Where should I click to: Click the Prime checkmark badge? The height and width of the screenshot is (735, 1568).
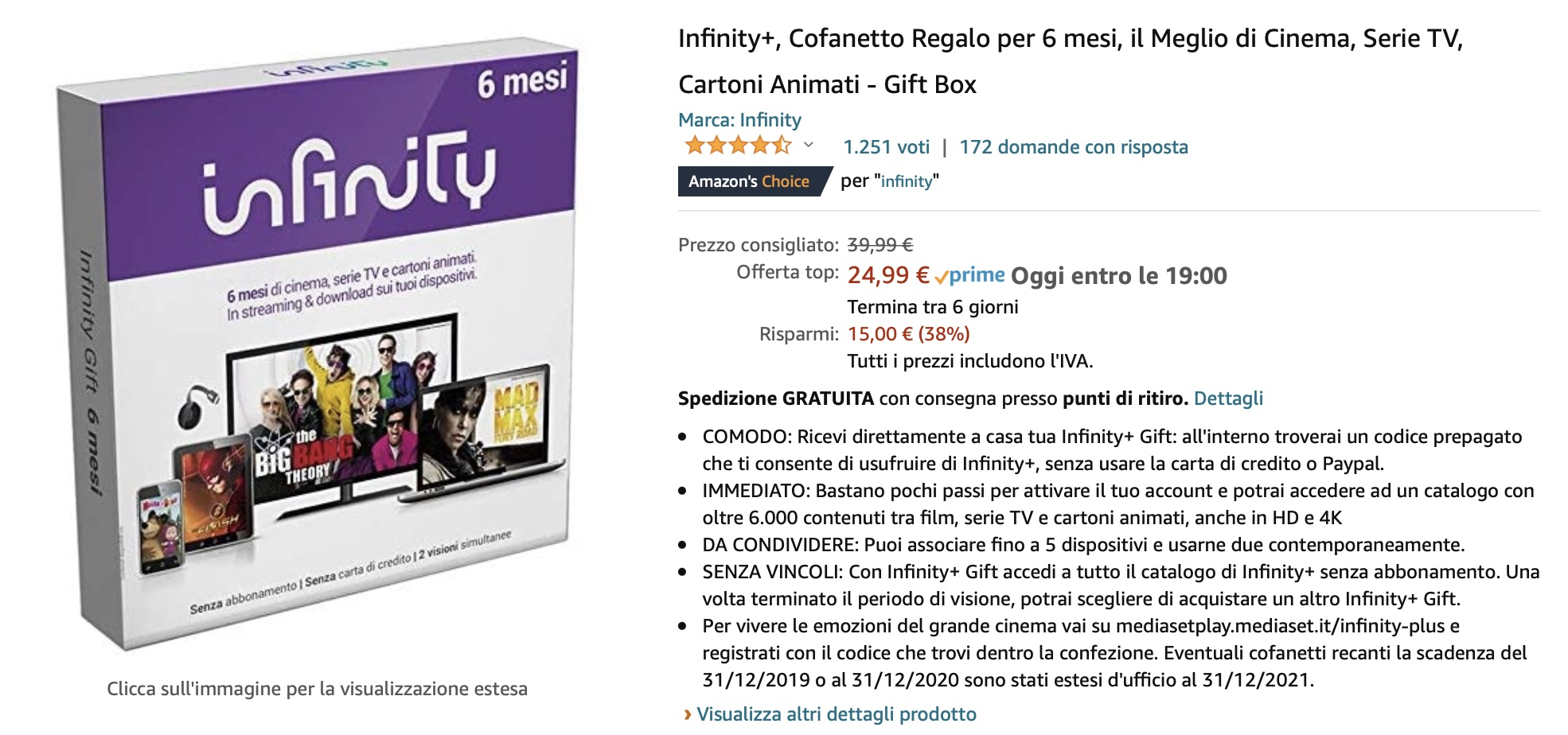(x=942, y=275)
